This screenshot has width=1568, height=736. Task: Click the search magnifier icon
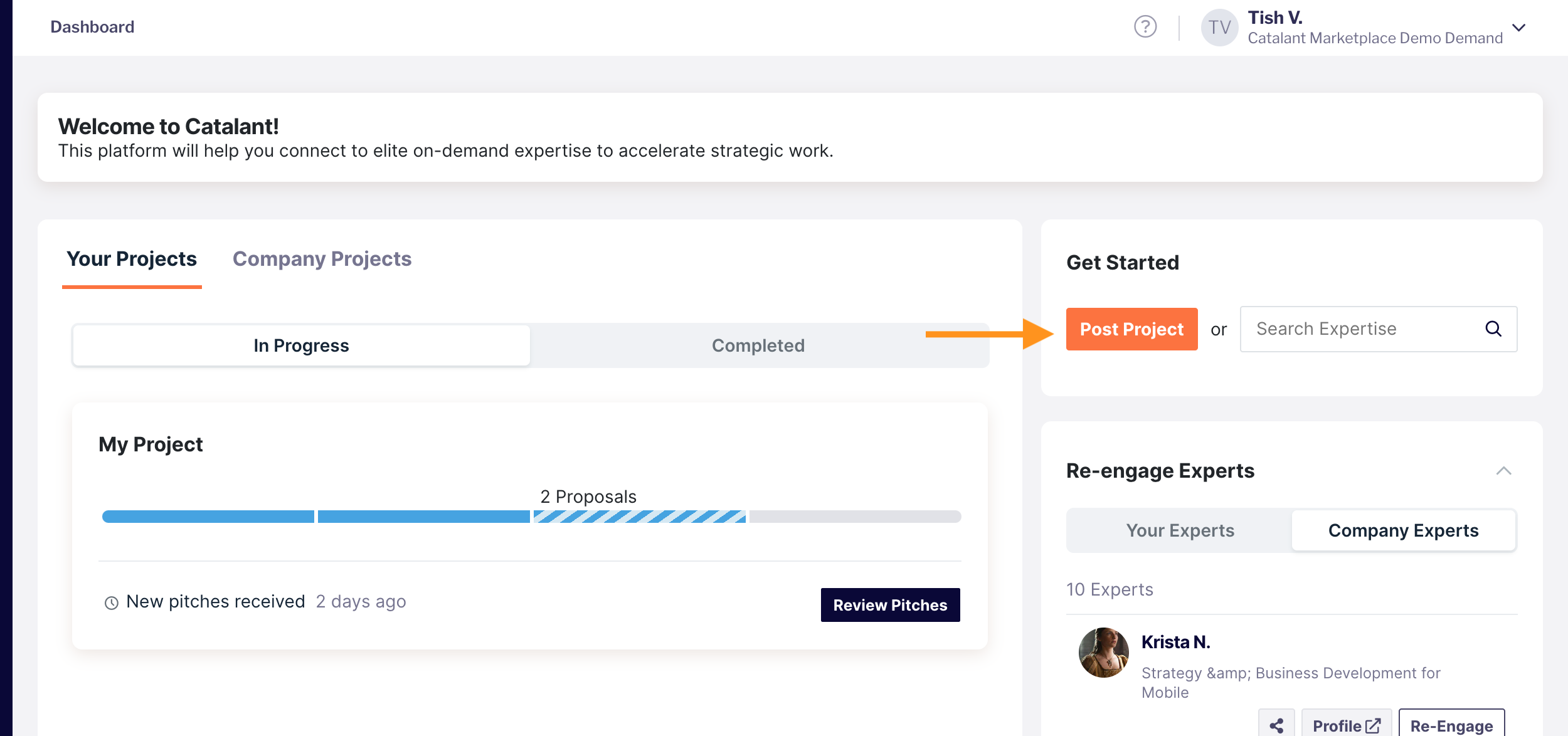point(1493,329)
